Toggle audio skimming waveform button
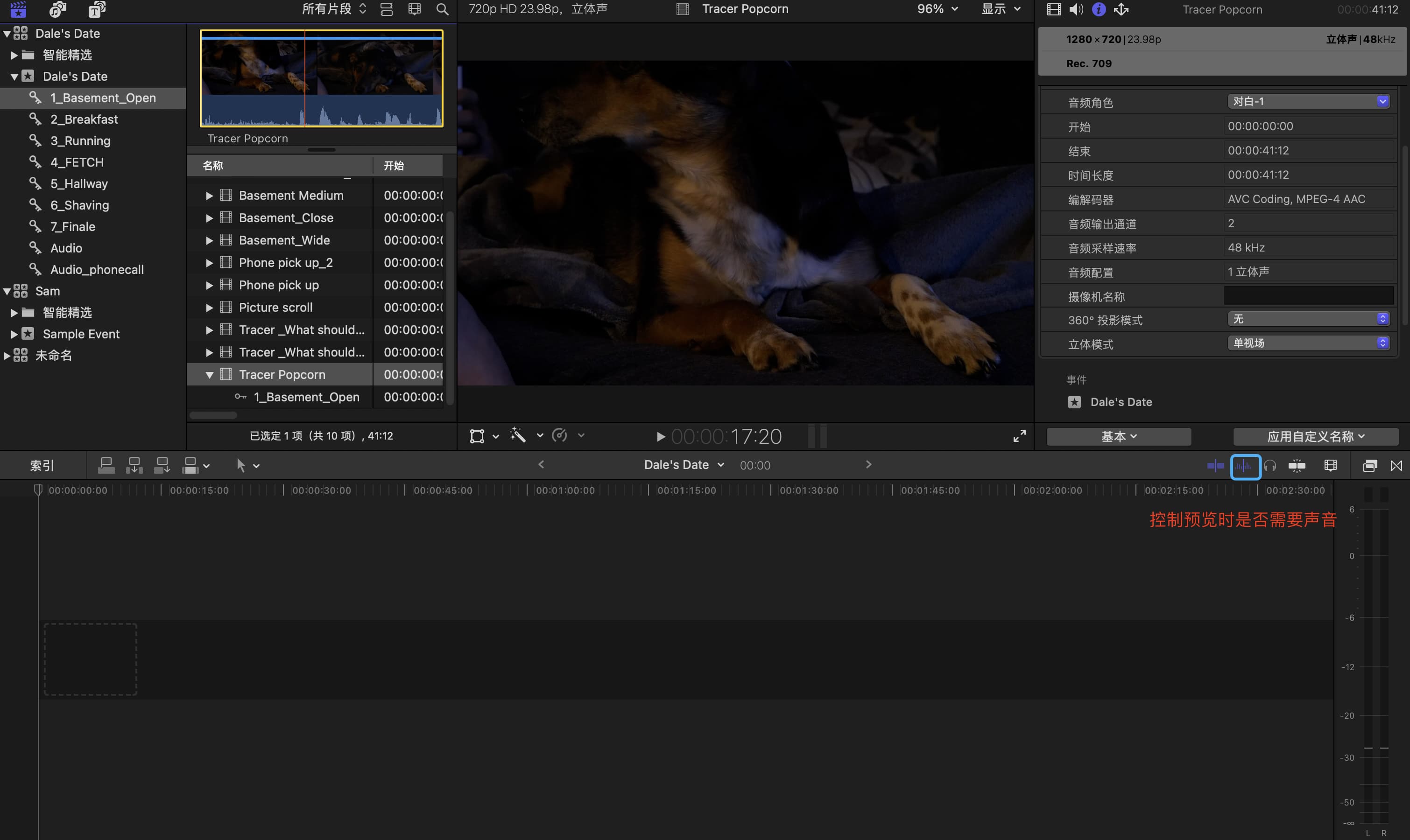 pyautogui.click(x=1245, y=466)
